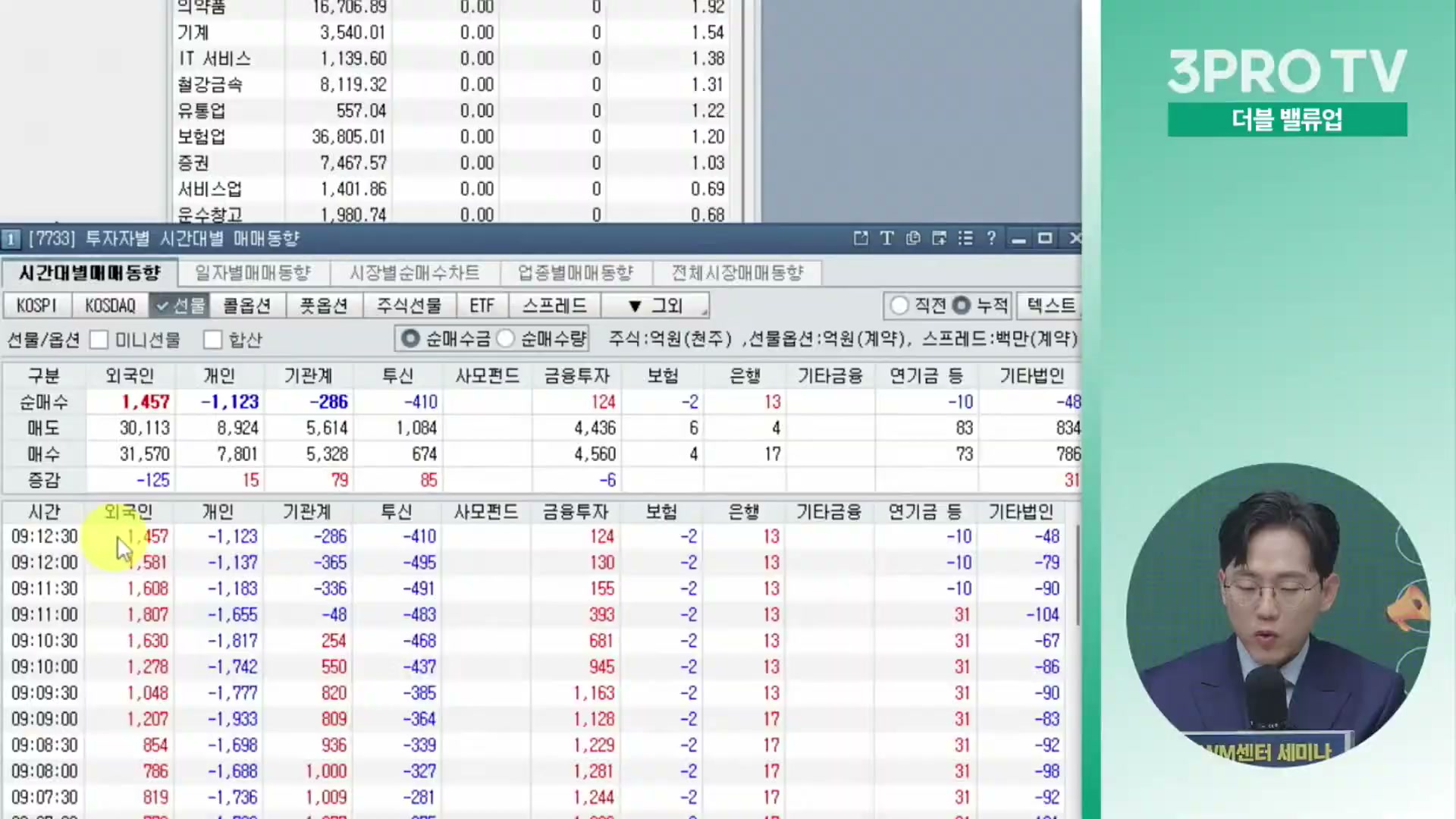Switch to the 일자별매매동향 tab
The height and width of the screenshot is (819, 1456).
tap(253, 273)
